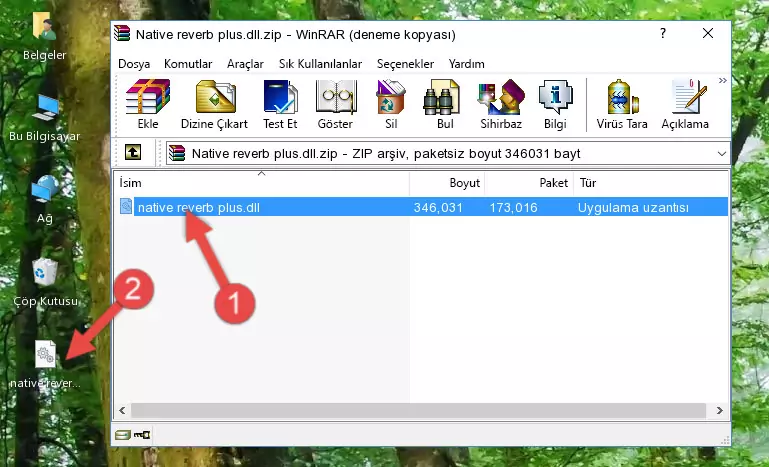Open the Dosya menu
The height and width of the screenshot is (467, 769).
(x=134, y=64)
